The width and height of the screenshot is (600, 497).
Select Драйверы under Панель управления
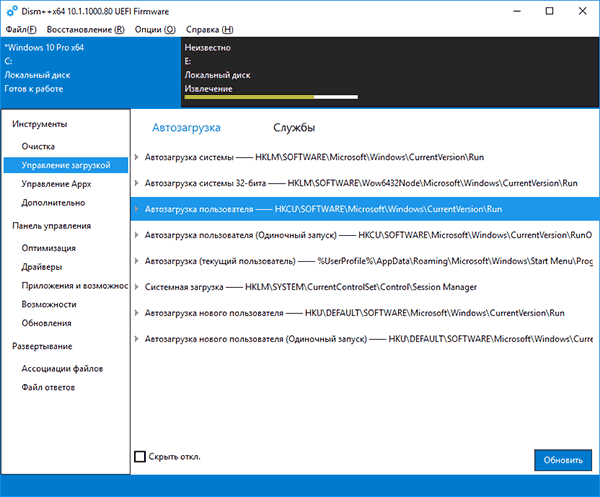coord(42,267)
